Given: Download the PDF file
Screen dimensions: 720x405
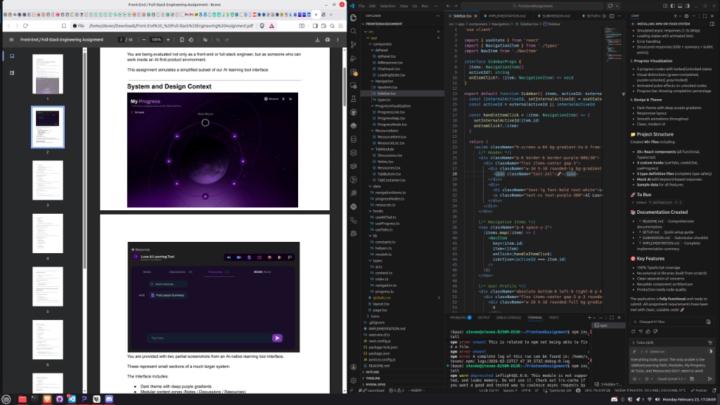Looking at the screenshot, I should [317, 40].
